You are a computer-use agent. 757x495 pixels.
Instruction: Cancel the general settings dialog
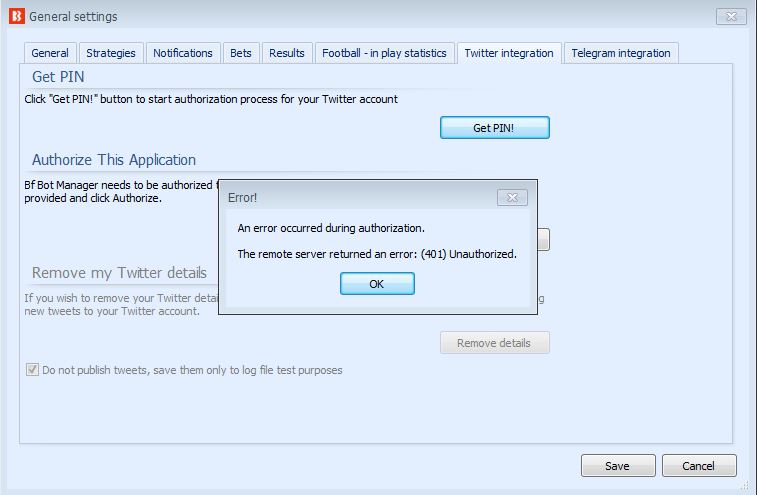point(699,466)
